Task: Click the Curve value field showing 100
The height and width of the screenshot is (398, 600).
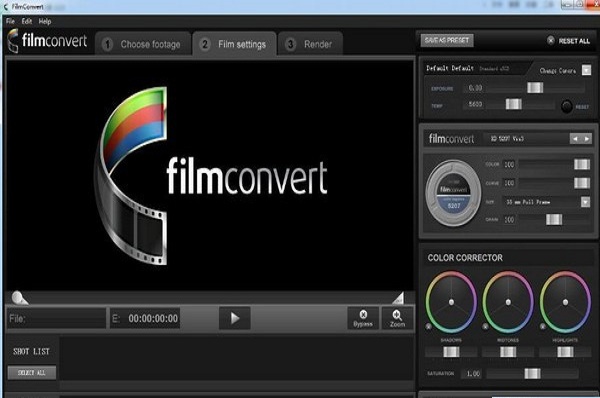Action: tap(509, 183)
